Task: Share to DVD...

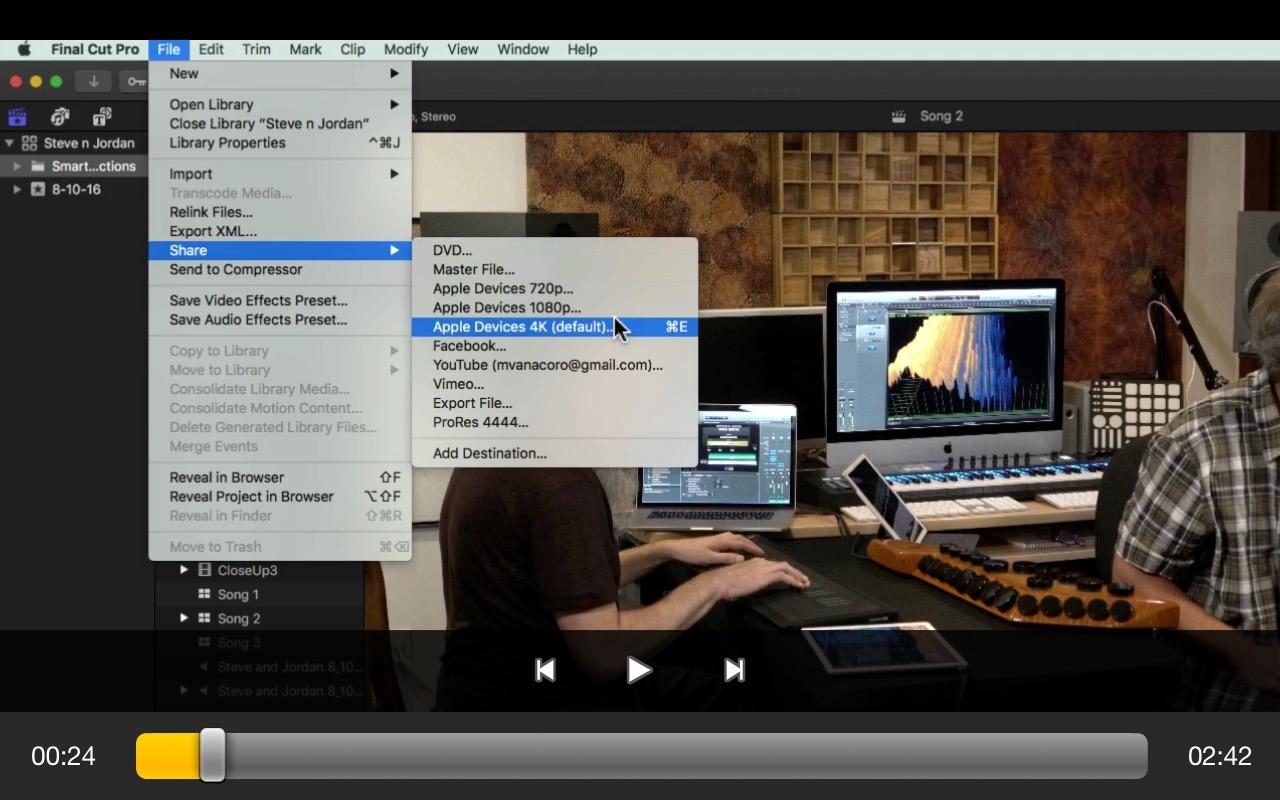Action: tap(555, 250)
